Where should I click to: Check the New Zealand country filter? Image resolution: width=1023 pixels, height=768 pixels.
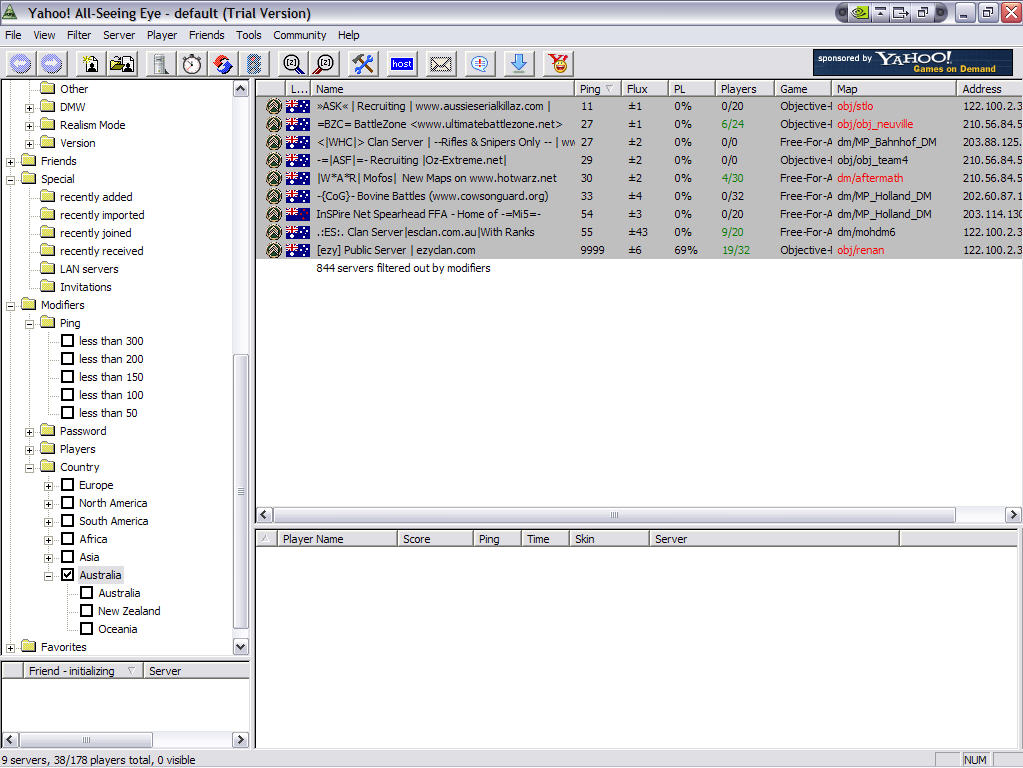coord(86,611)
